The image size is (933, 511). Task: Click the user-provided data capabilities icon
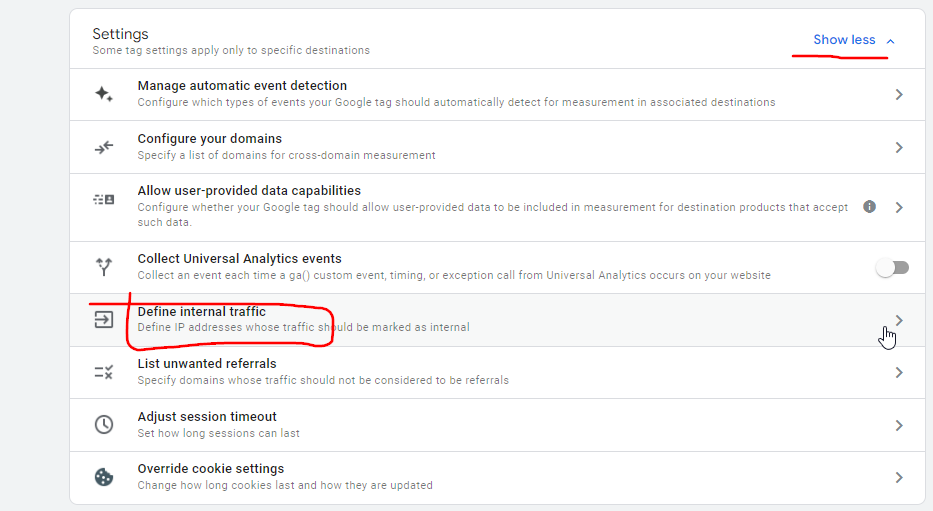point(104,199)
